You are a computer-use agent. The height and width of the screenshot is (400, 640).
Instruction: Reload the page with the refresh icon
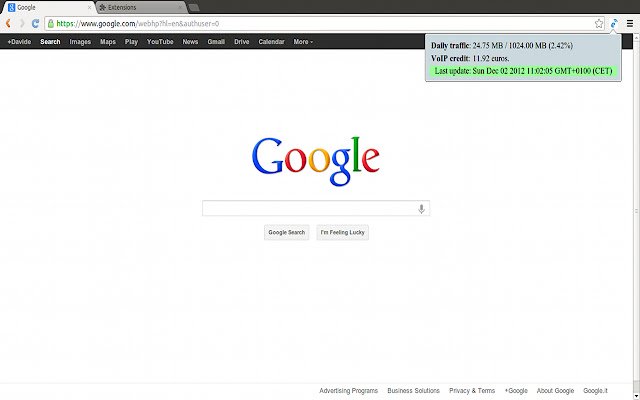click(x=36, y=24)
